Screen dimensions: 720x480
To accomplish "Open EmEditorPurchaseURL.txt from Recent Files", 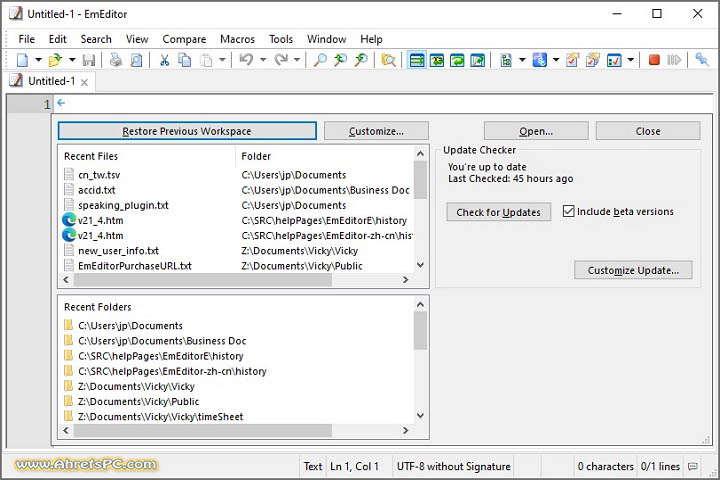I will click(135, 266).
